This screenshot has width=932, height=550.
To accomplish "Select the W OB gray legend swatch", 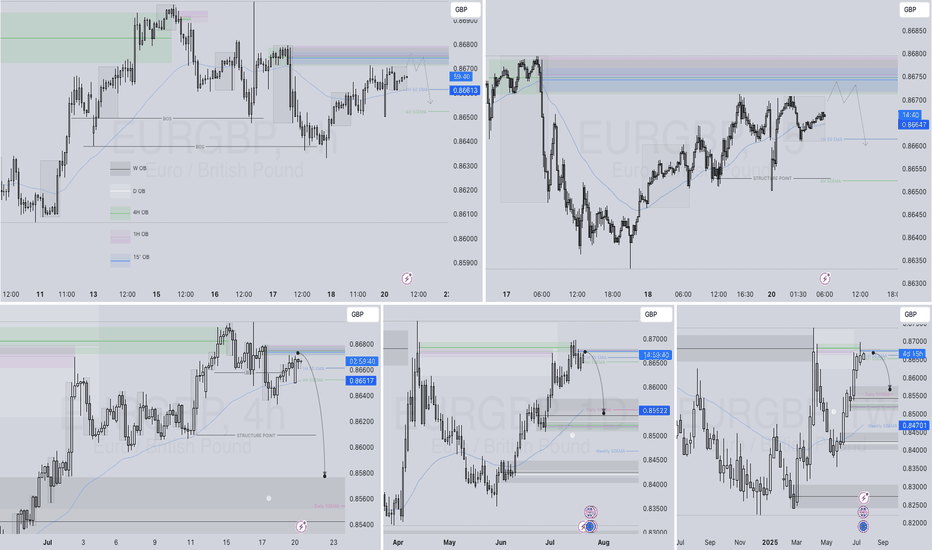I will (120, 169).
